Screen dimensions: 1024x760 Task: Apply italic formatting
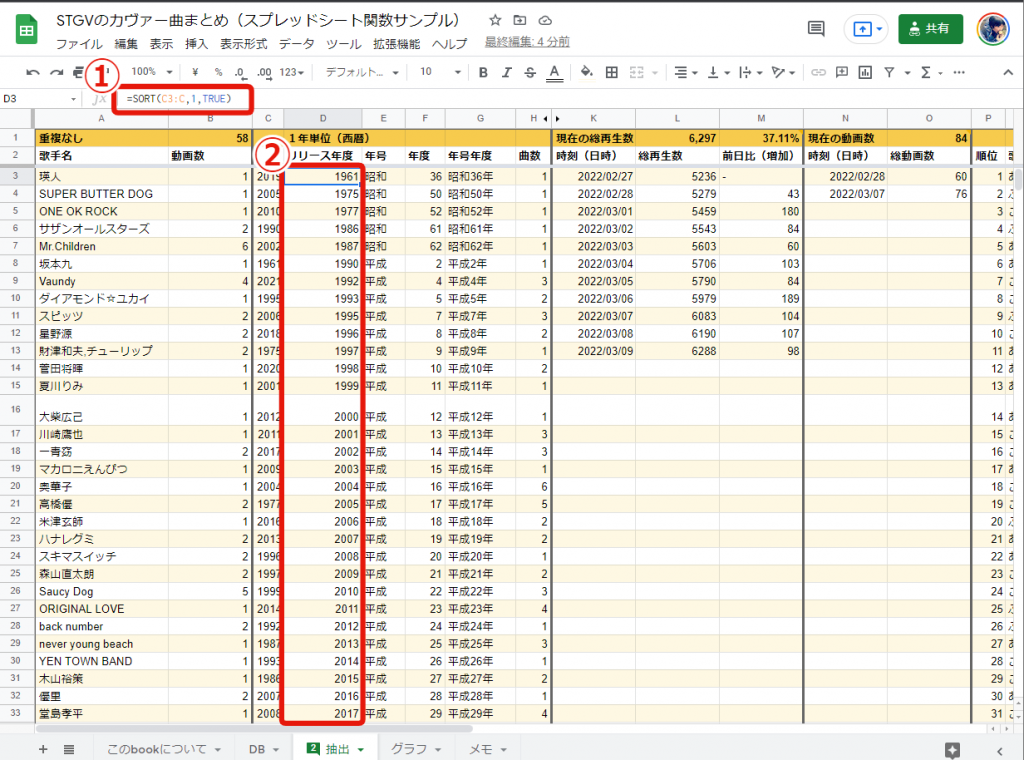click(x=507, y=72)
